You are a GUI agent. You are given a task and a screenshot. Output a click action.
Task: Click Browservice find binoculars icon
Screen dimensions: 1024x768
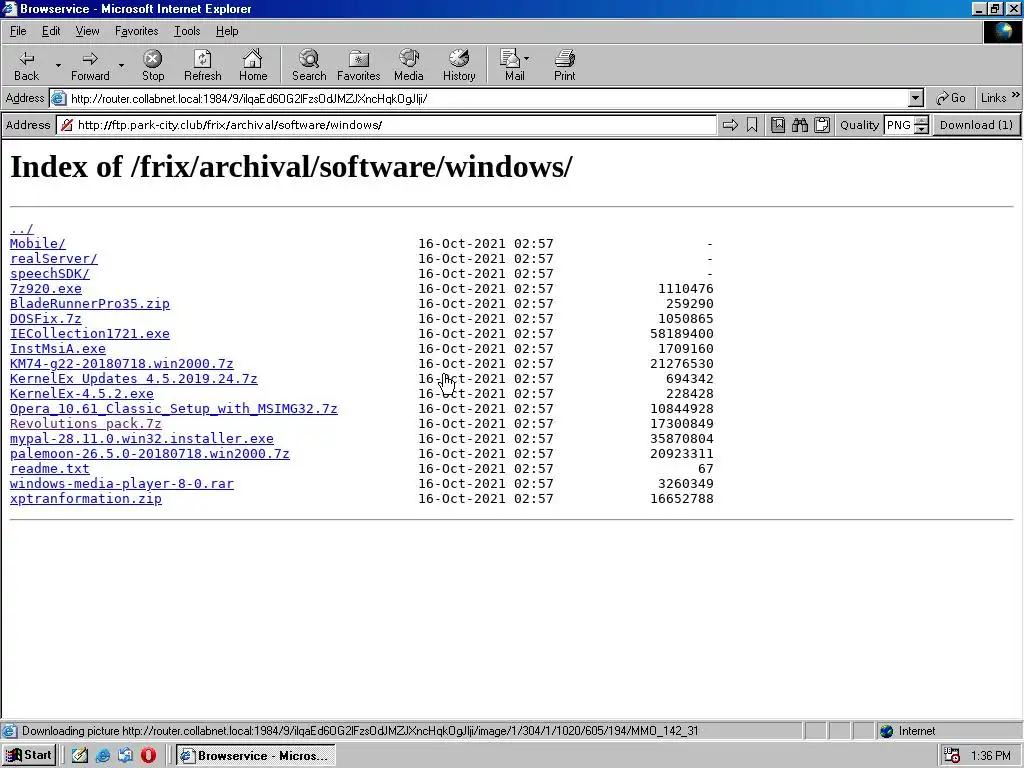click(800, 125)
